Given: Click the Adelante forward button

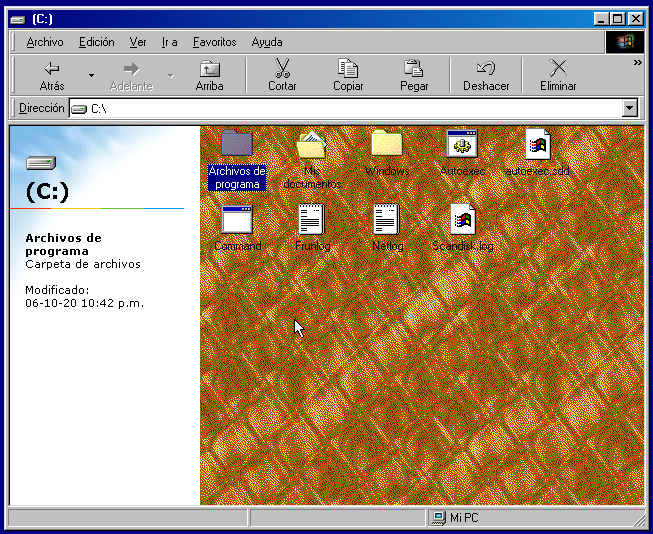Looking at the screenshot, I should (x=131, y=75).
